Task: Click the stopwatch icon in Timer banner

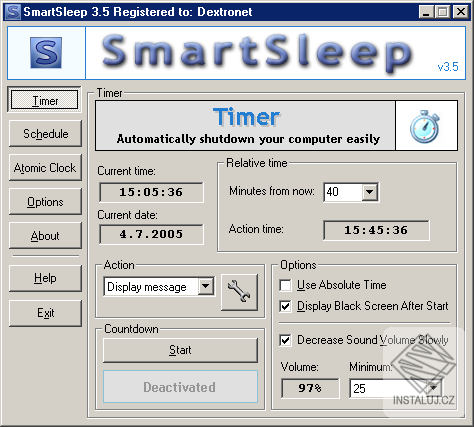Action: (424, 126)
